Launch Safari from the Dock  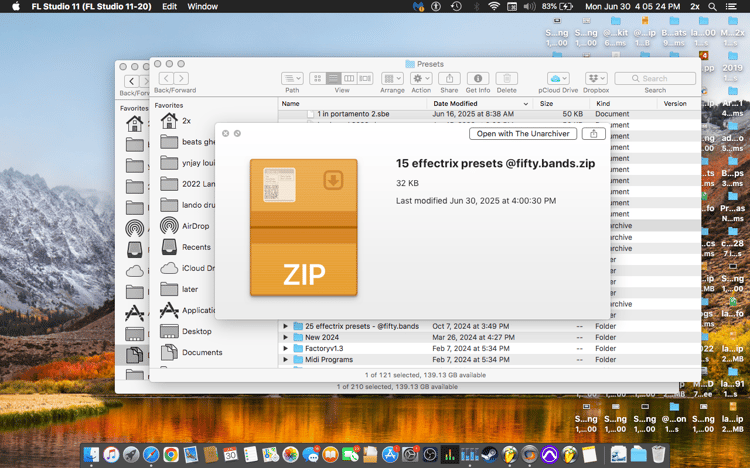coord(151,454)
